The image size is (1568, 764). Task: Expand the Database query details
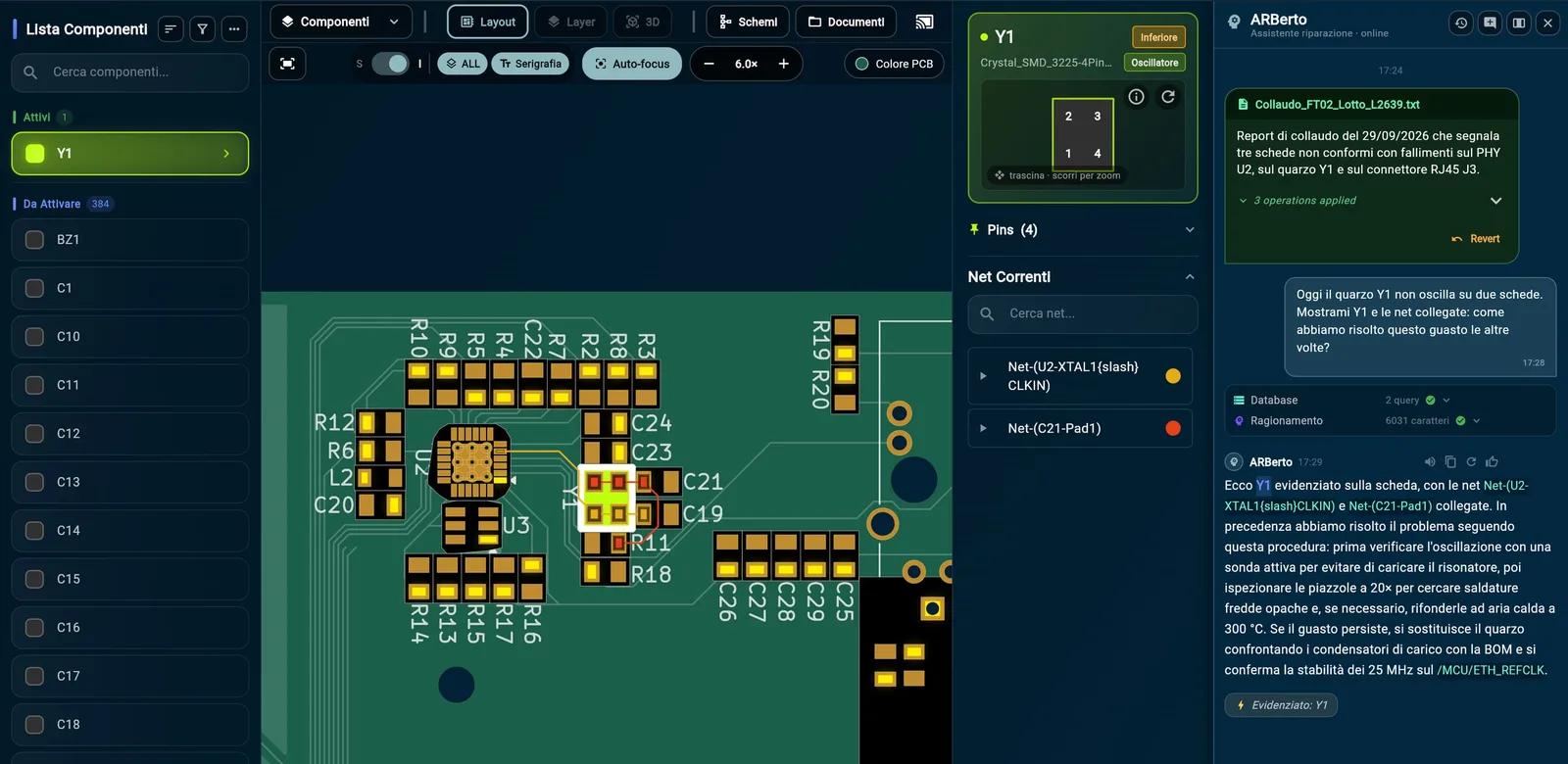point(1446,401)
